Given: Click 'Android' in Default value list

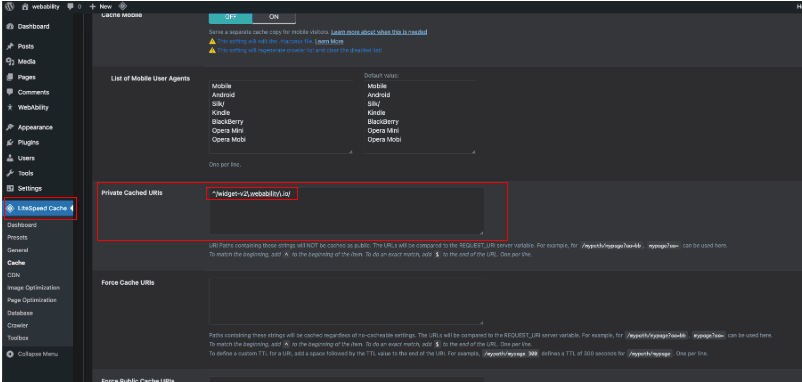Looking at the screenshot, I should pyautogui.click(x=378, y=95).
